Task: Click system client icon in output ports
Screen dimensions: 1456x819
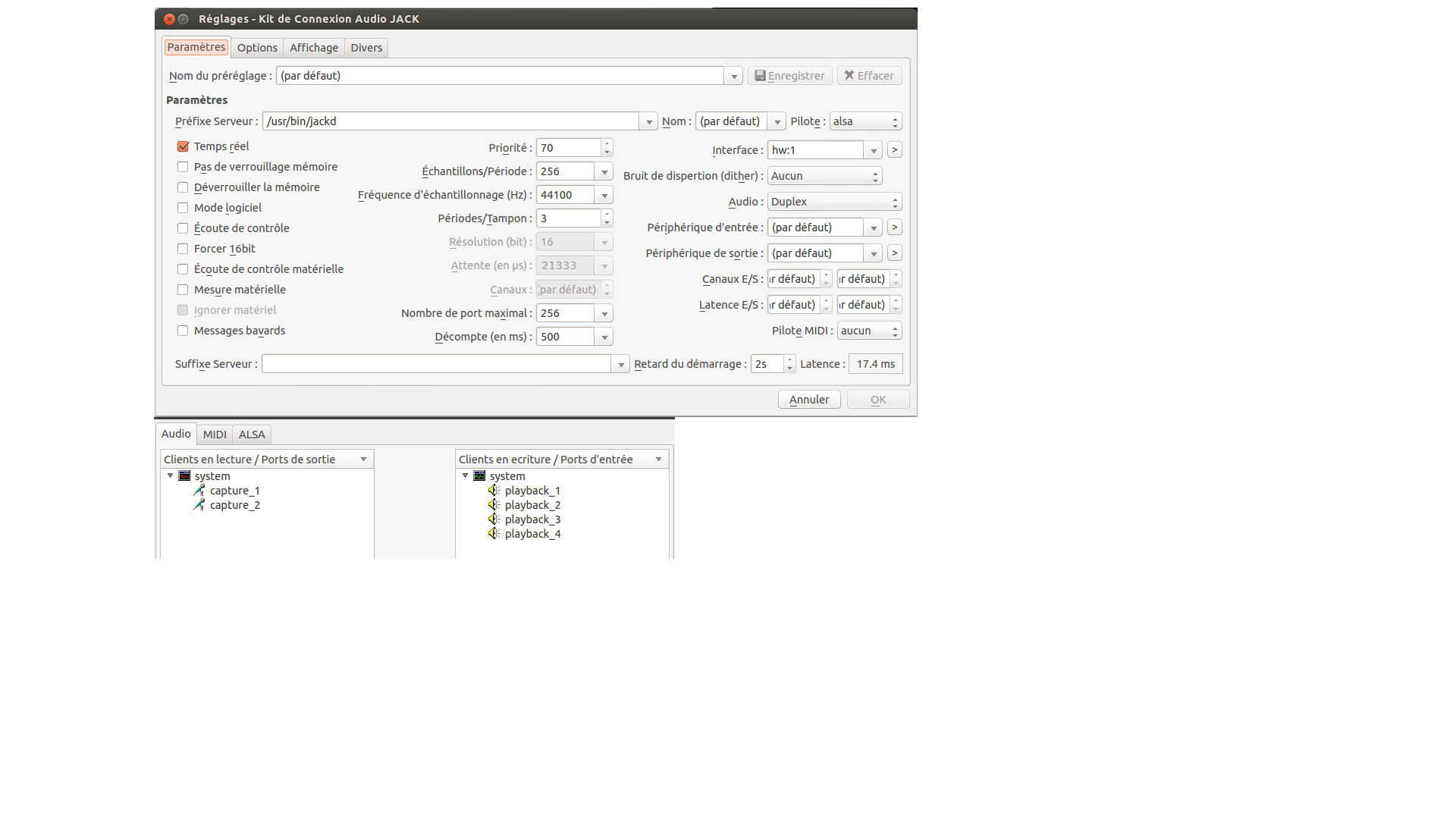Action: [184, 476]
